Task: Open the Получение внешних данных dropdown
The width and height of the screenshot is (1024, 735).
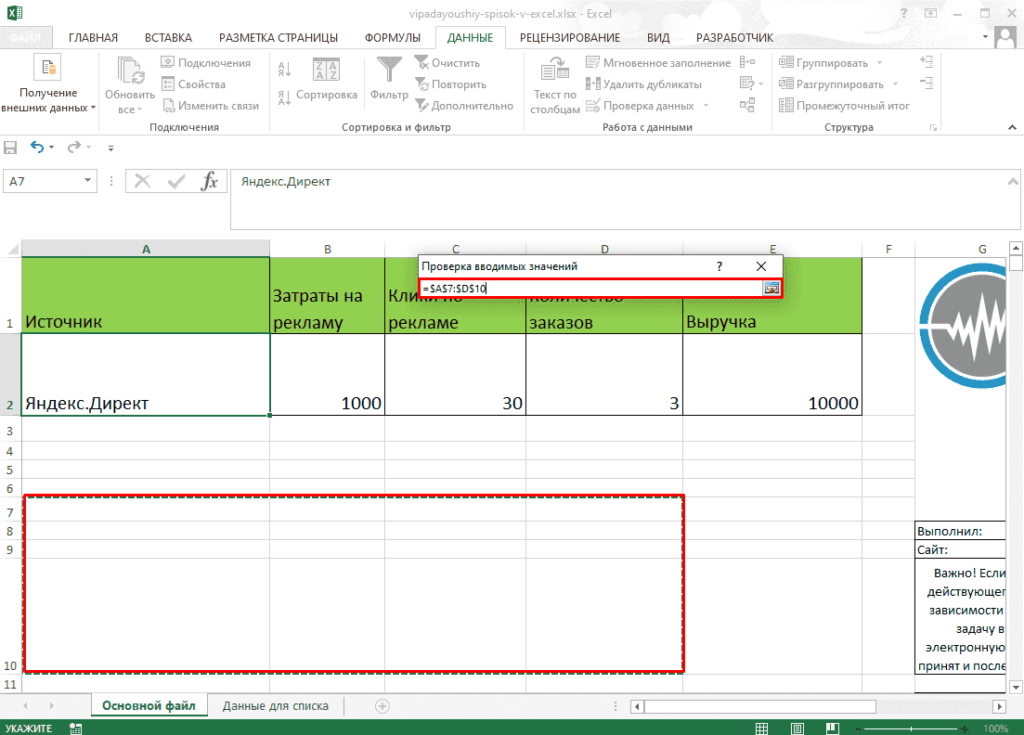Action: 48,100
